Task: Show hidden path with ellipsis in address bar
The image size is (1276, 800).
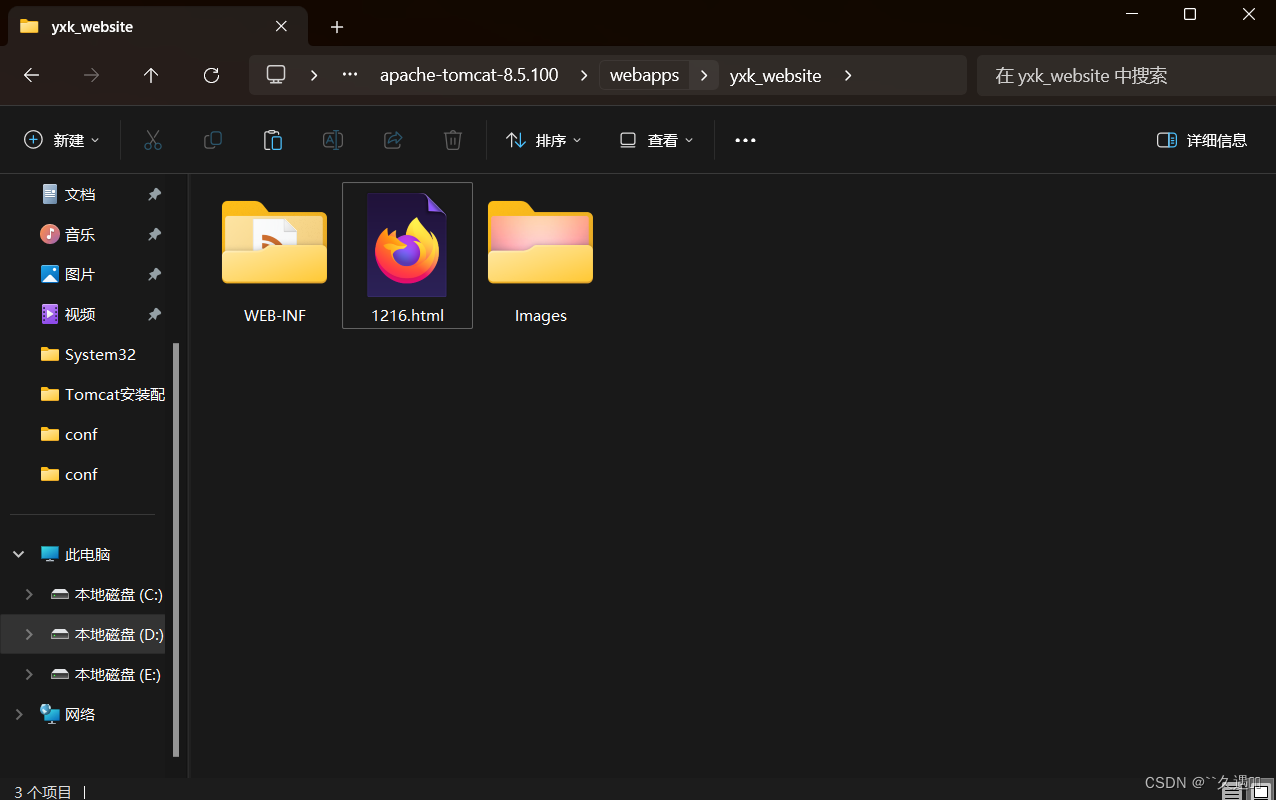Action: tap(350, 75)
